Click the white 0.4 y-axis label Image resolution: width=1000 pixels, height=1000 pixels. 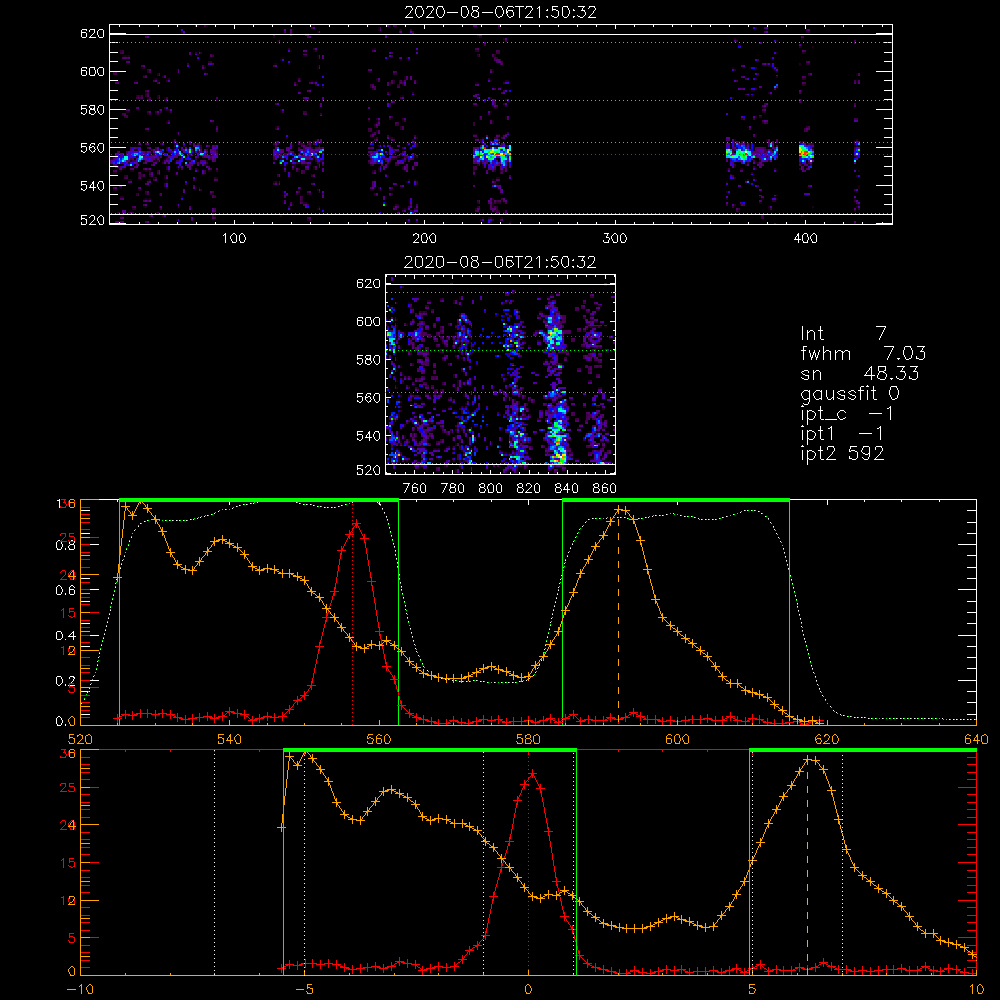pos(66,636)
